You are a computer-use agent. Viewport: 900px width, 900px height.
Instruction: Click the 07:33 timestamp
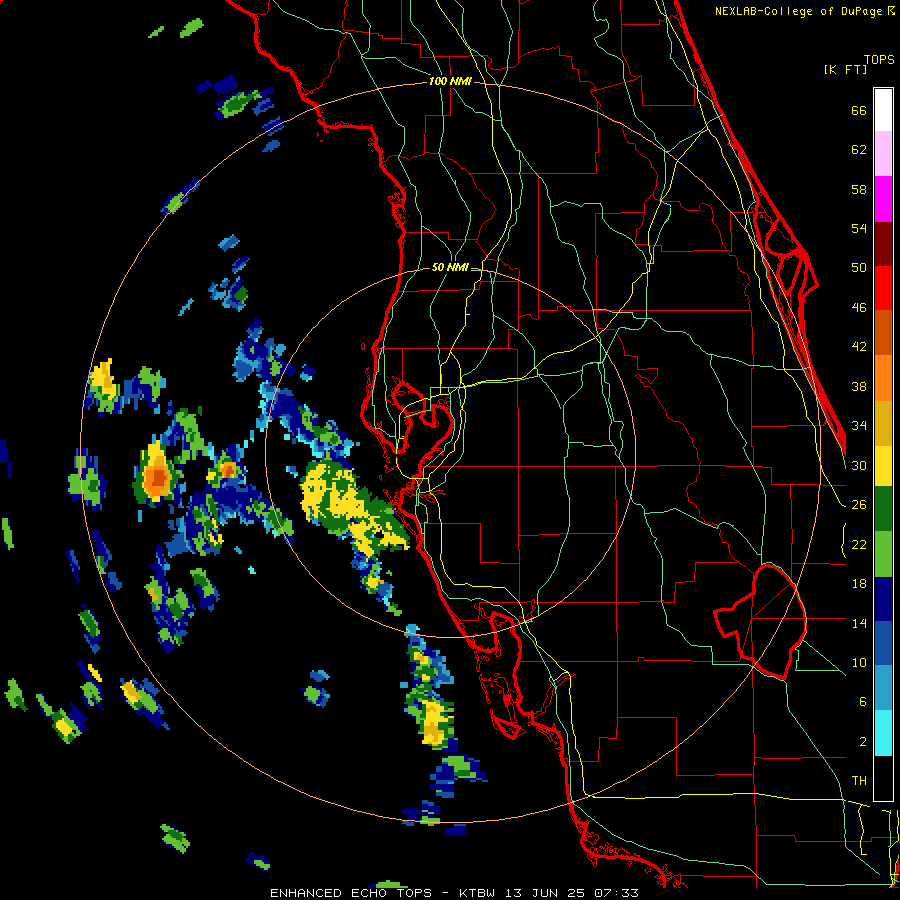(616, 893)
